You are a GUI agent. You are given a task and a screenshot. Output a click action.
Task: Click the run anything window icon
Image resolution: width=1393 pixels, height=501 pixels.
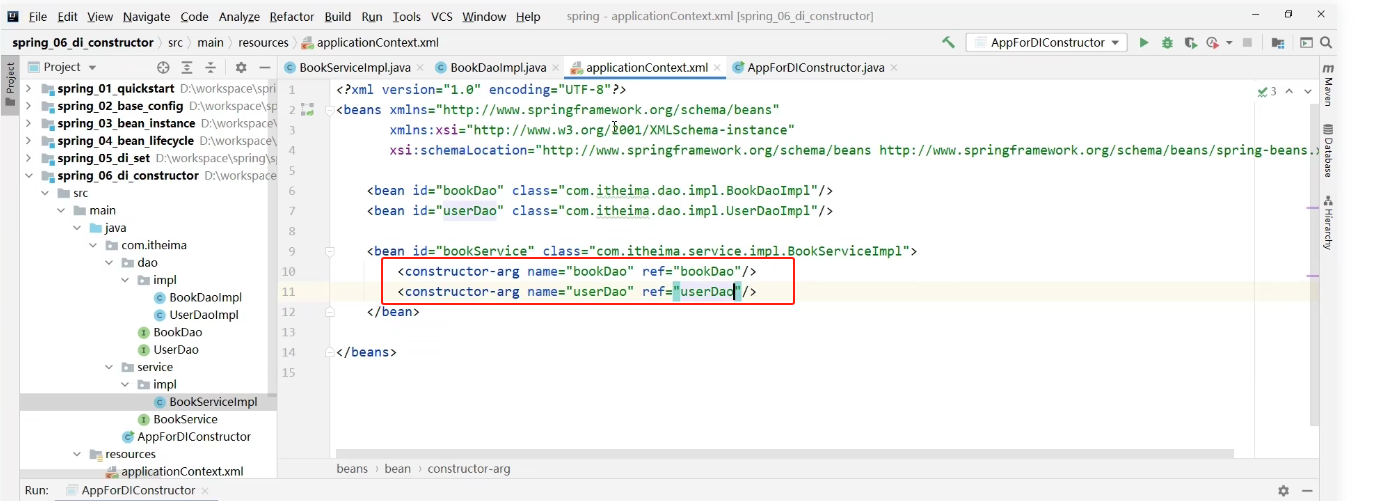(1306, 43)
